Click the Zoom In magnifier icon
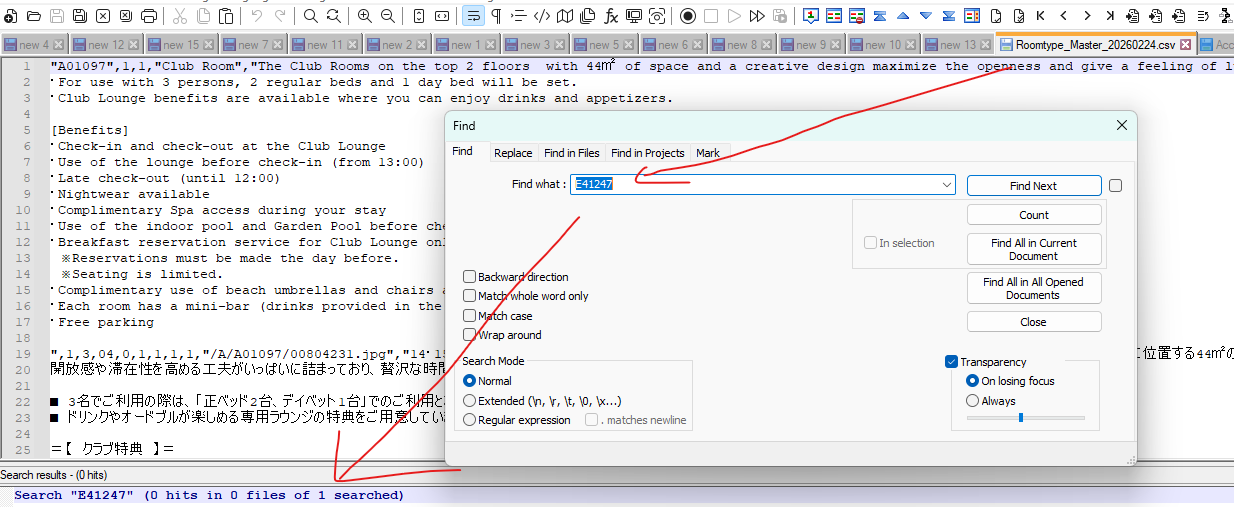 (364, 16)
